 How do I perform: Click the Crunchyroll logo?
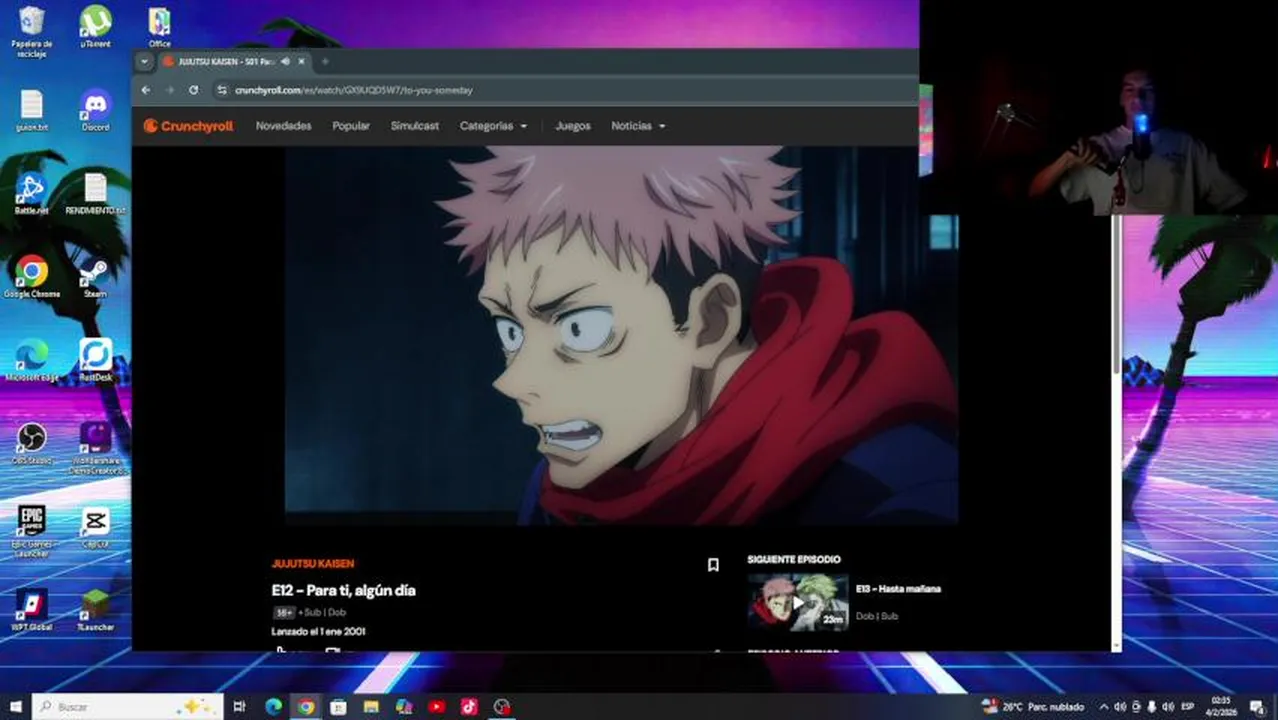[x=188, y=126]
